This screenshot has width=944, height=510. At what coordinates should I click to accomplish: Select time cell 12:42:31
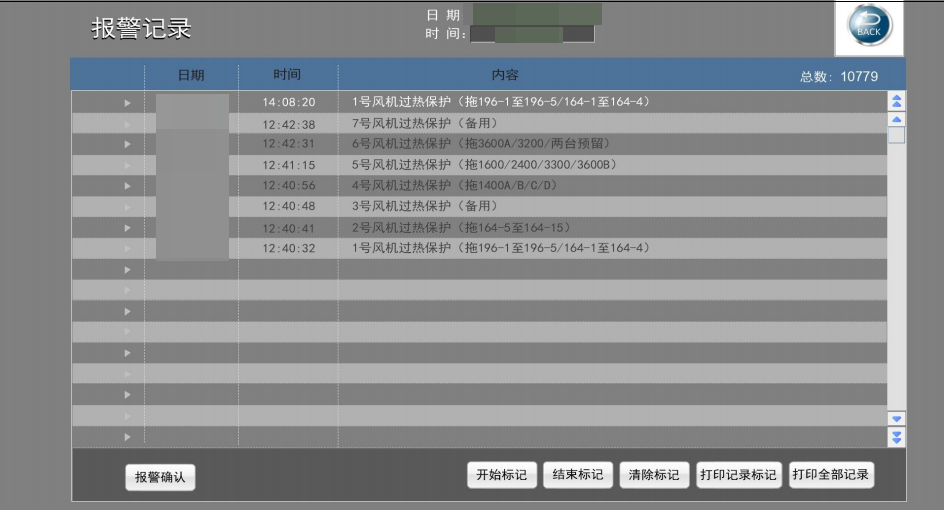click(x=288, y=144)
